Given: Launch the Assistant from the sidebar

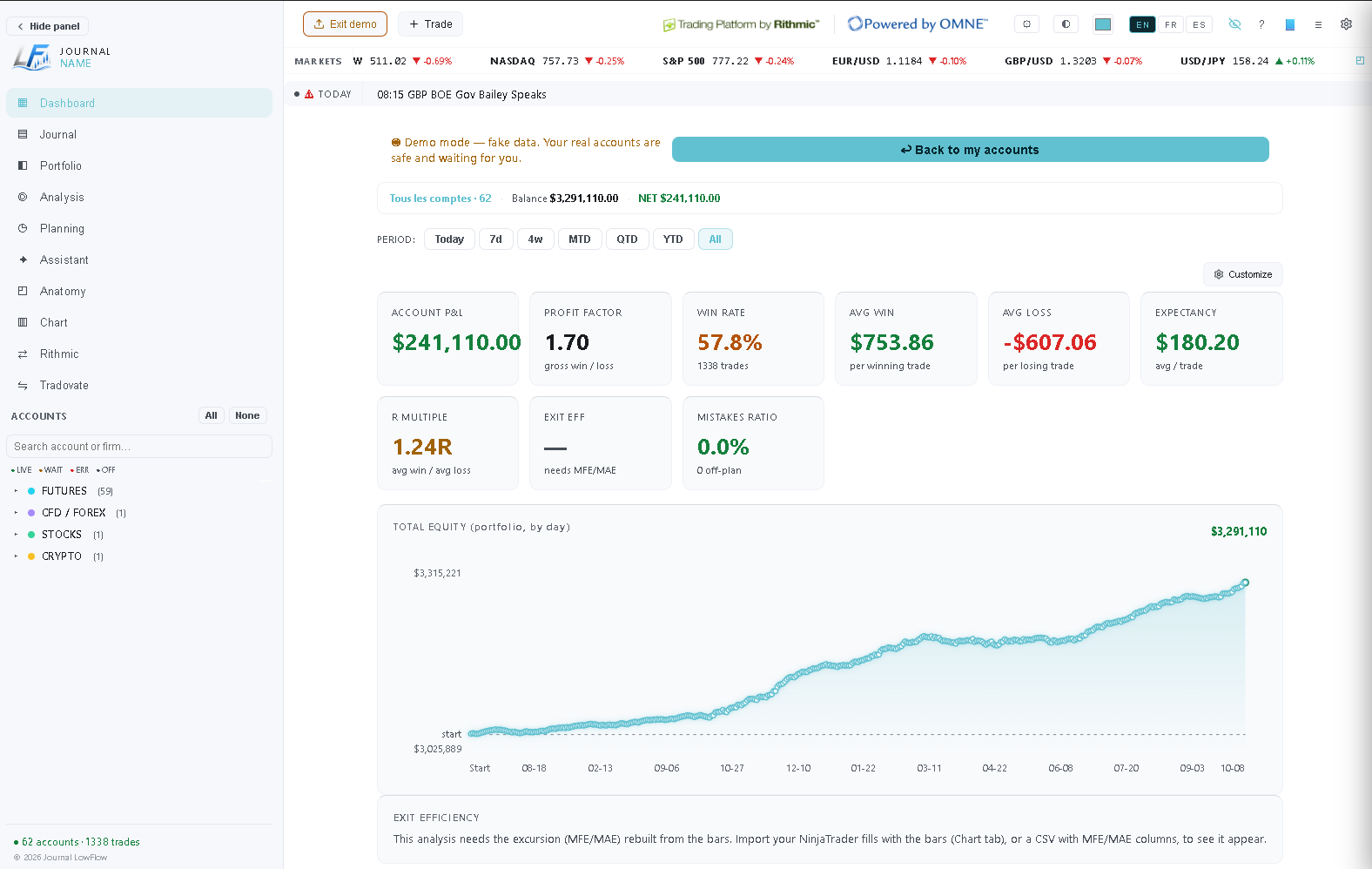Looking at the screenshot, I should (139, 259).
